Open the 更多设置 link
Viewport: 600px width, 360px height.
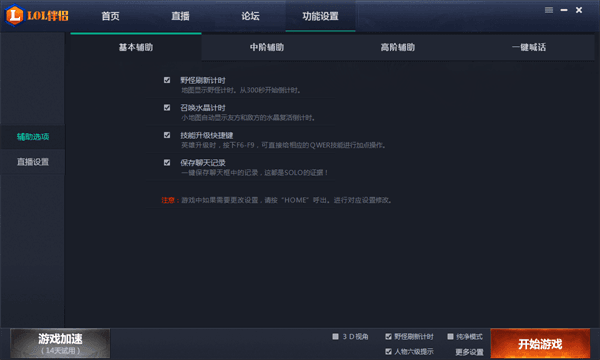[469, 352]
